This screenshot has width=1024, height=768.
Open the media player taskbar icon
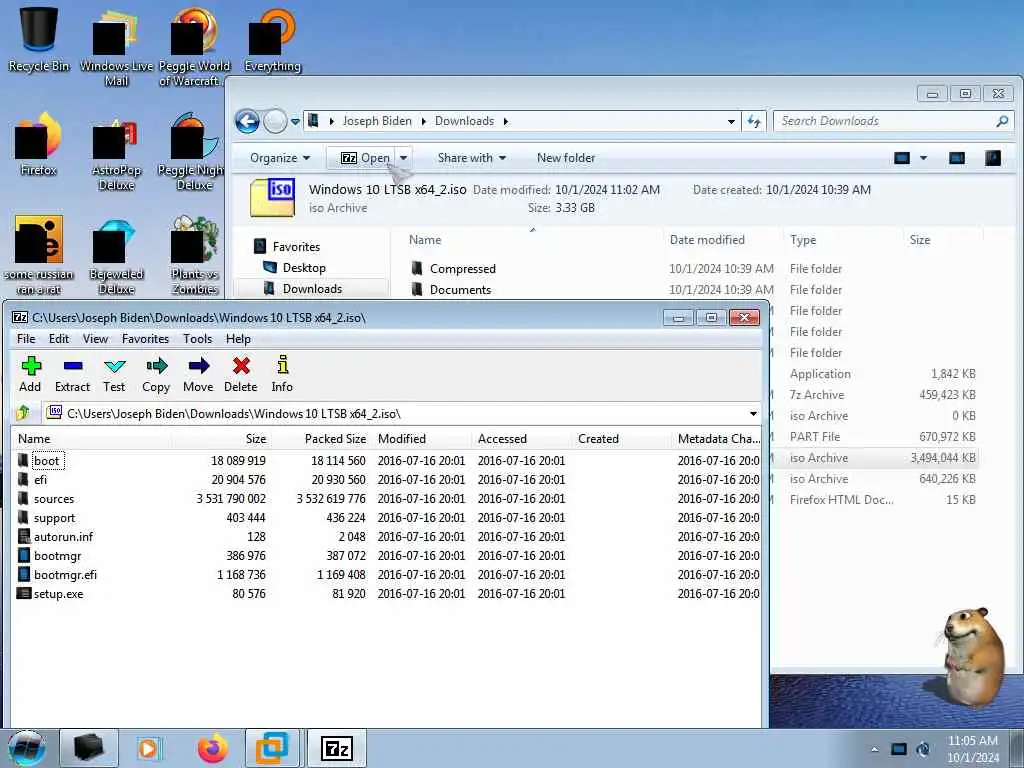click(149, 748)
